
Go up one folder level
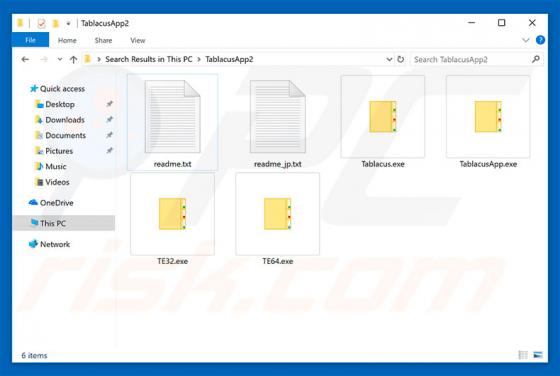click(x=73, y=59)
